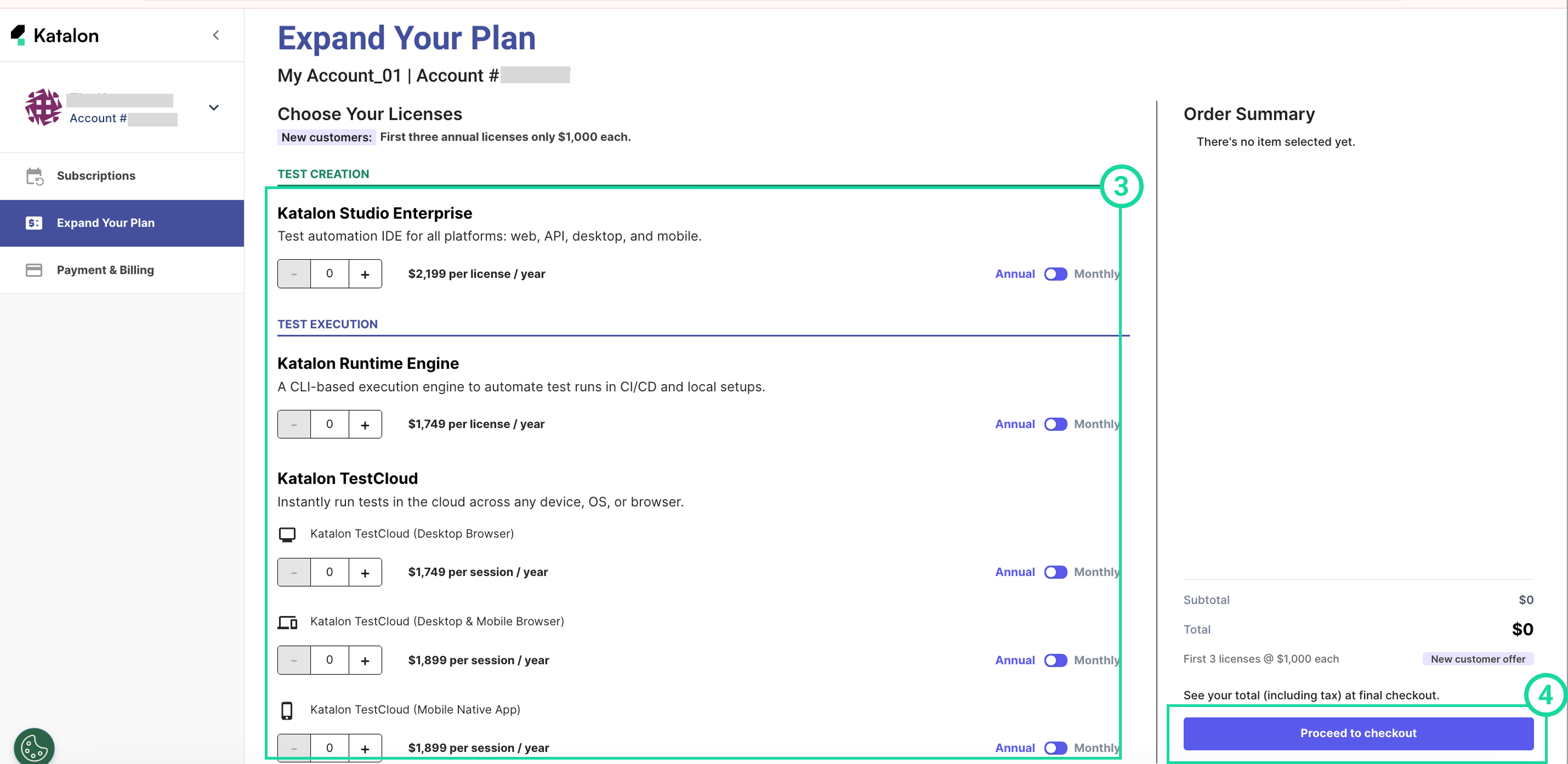The image size is (1568, 764).
Task: Increase Katalon Runtime Engine license quantity
Action: pyautogui.click(x=365, y=425)
